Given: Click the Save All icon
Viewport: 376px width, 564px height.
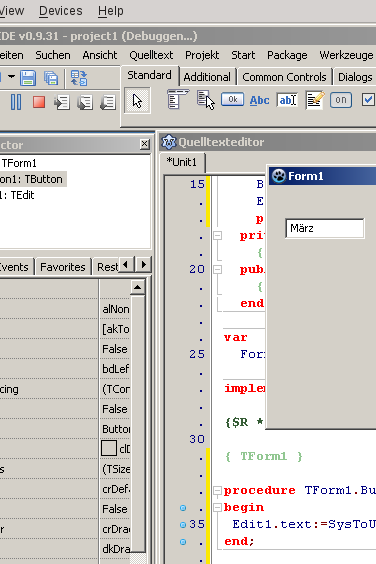Looking at the screenshot, I should pos(51,78).
